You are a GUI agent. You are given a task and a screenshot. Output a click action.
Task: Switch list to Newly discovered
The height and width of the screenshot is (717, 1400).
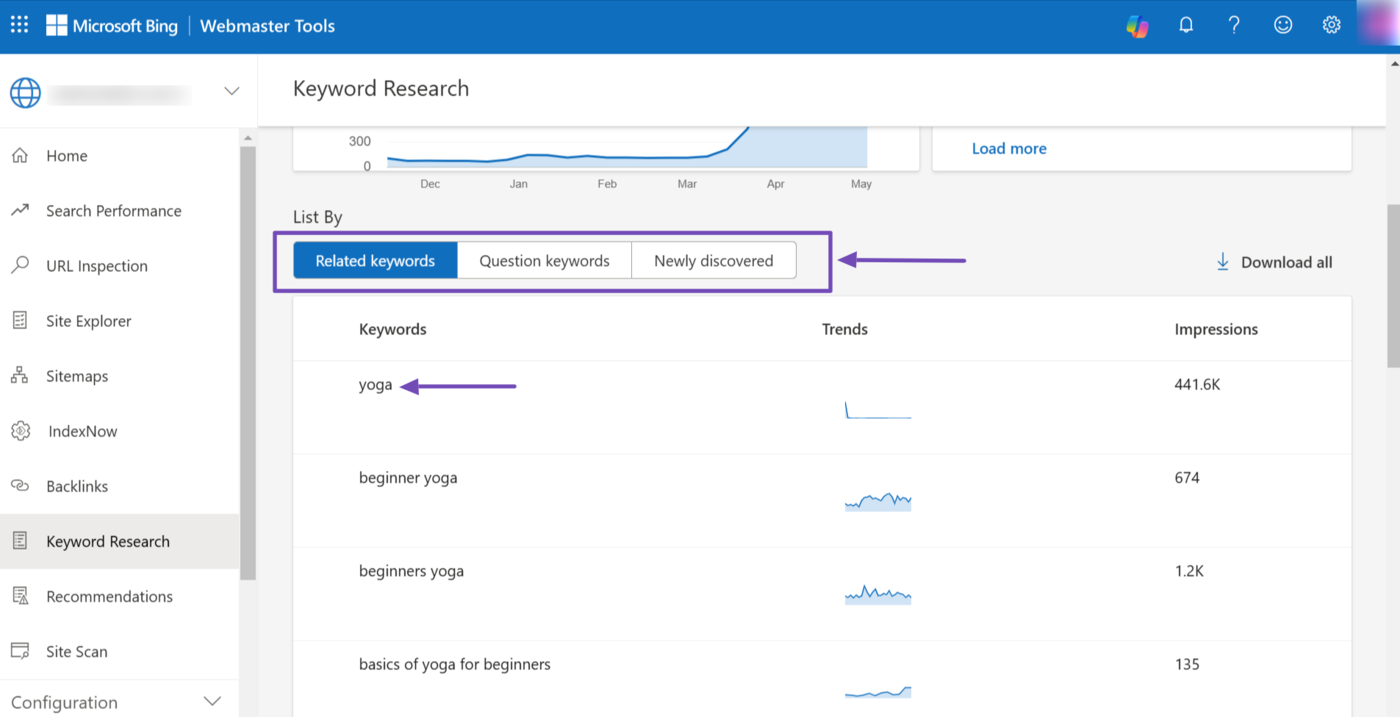713,261
